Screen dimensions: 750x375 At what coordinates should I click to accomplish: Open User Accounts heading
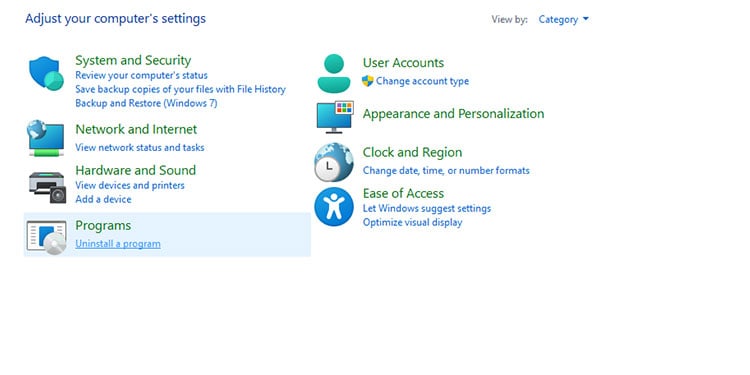403,63
